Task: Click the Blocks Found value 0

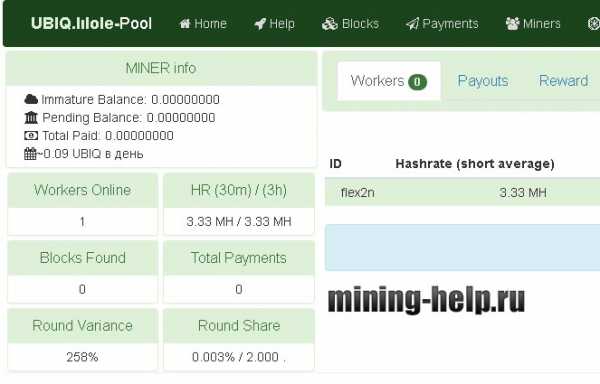Action: pos(82,289)
